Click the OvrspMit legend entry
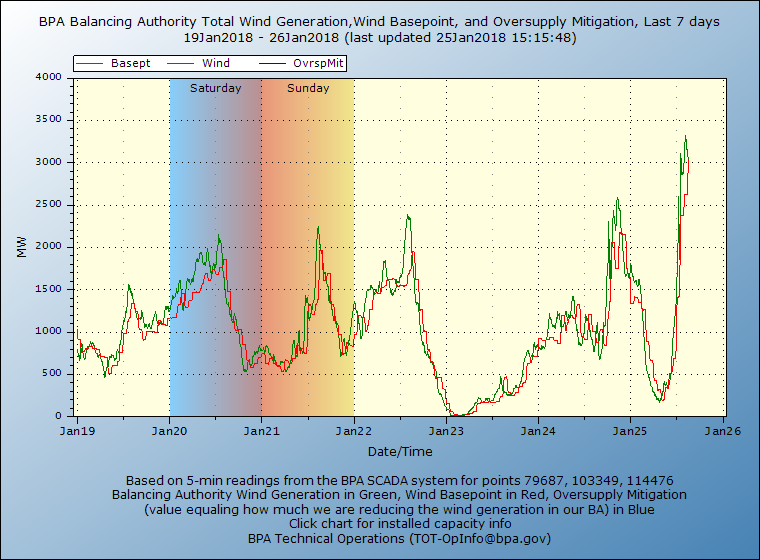This screenshot has height=560, width=760. 317,63
